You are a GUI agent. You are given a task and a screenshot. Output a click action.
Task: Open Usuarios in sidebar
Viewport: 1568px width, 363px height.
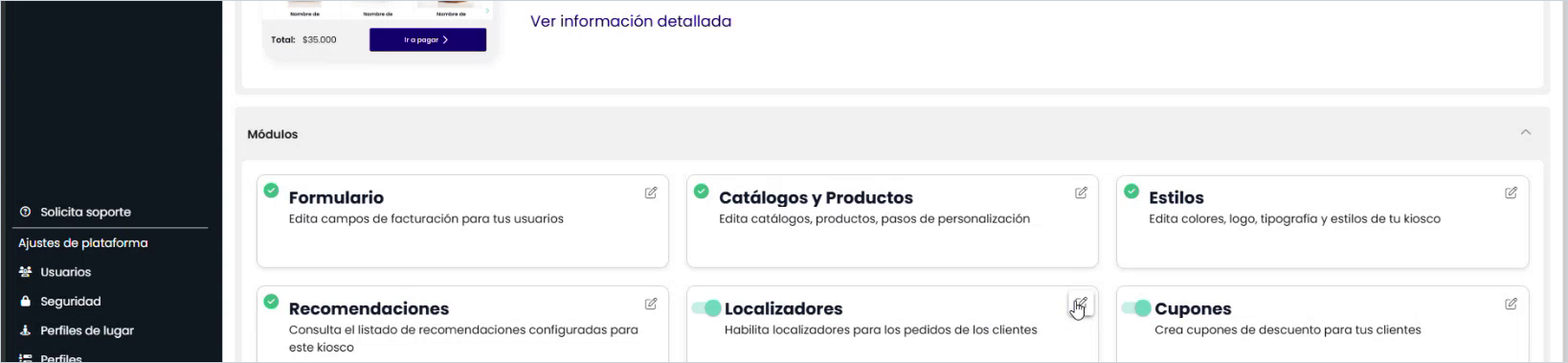pyautogui.click(x=65, y=272)
